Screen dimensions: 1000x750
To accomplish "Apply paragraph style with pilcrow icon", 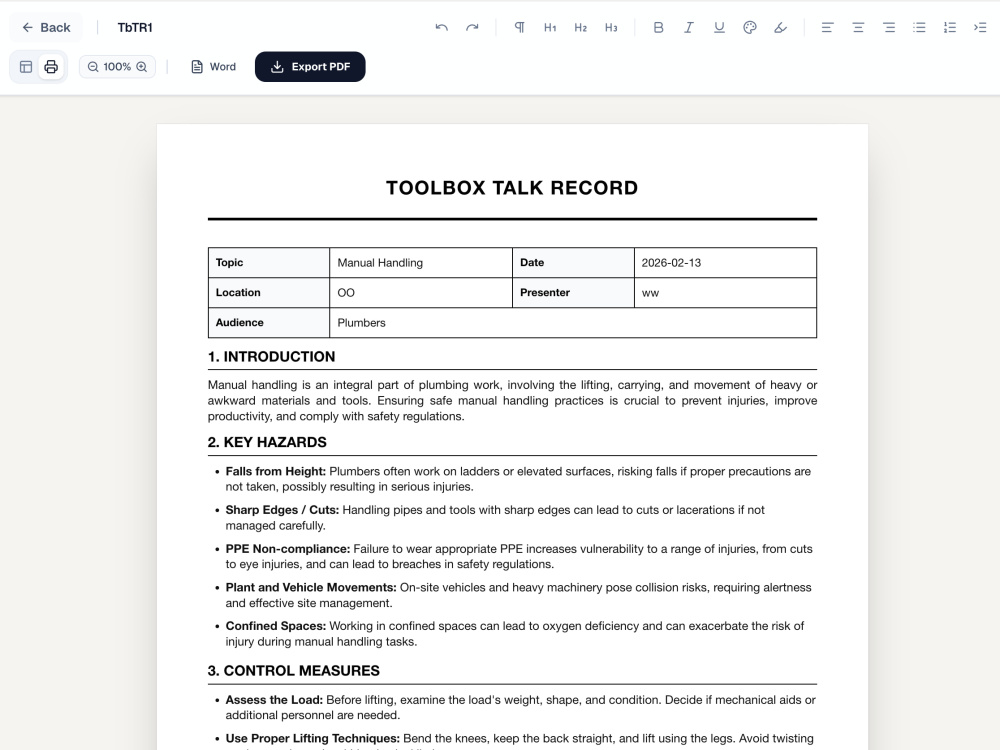I will coord(520,27).
